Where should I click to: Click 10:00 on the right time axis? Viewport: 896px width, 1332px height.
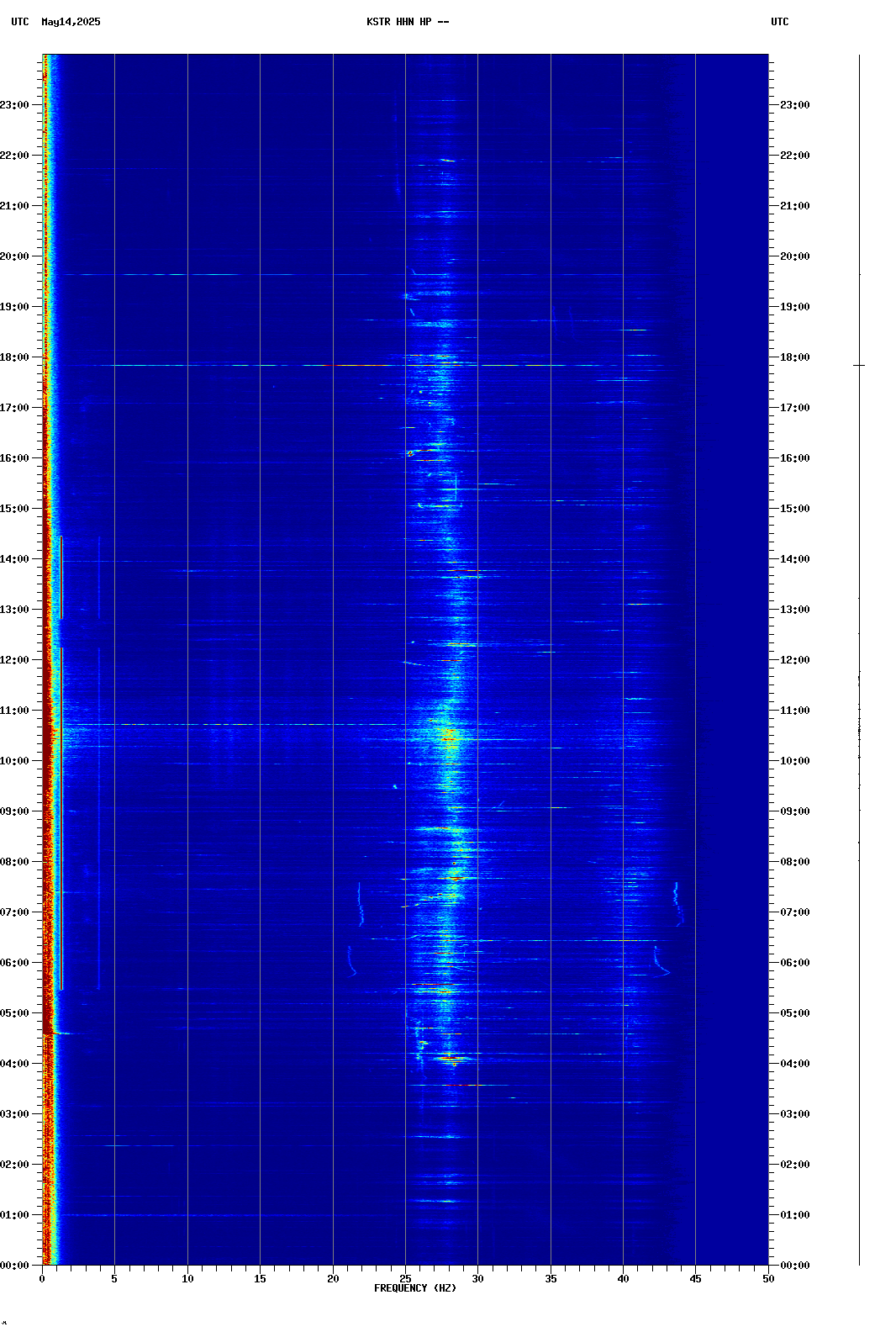[795, 761]
